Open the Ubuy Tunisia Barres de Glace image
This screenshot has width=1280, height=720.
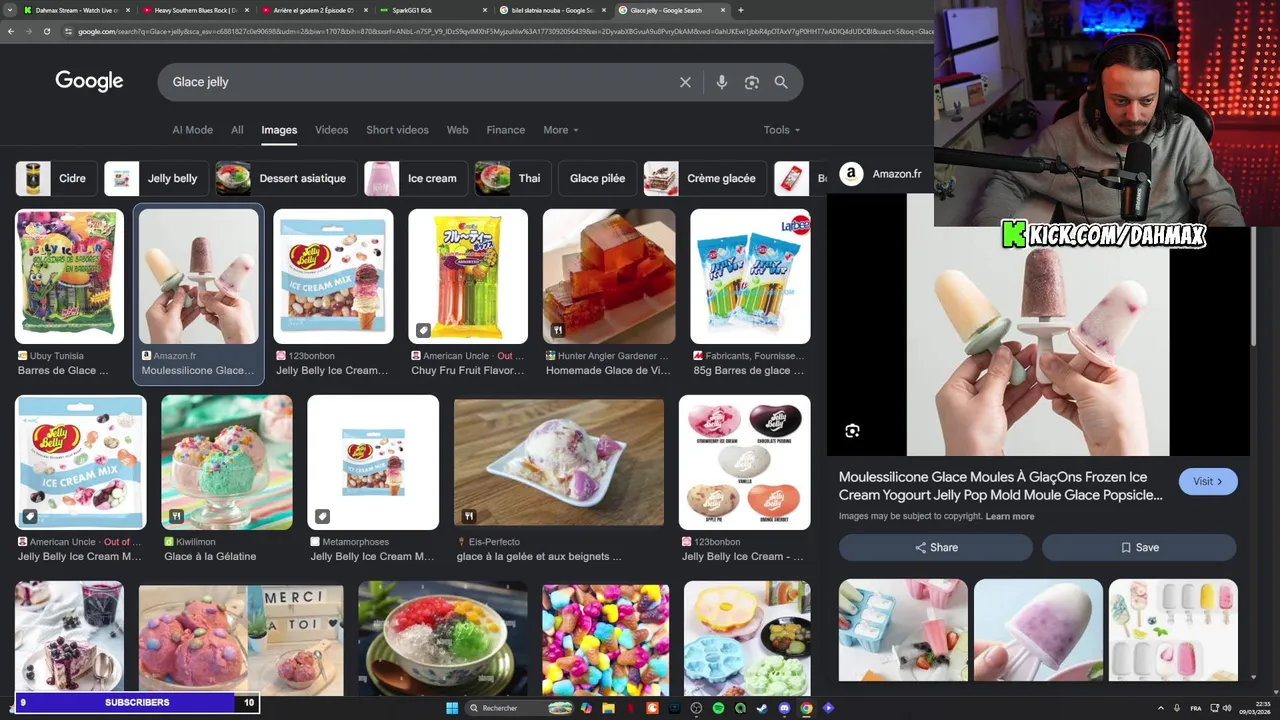click(x=69, y=276)
